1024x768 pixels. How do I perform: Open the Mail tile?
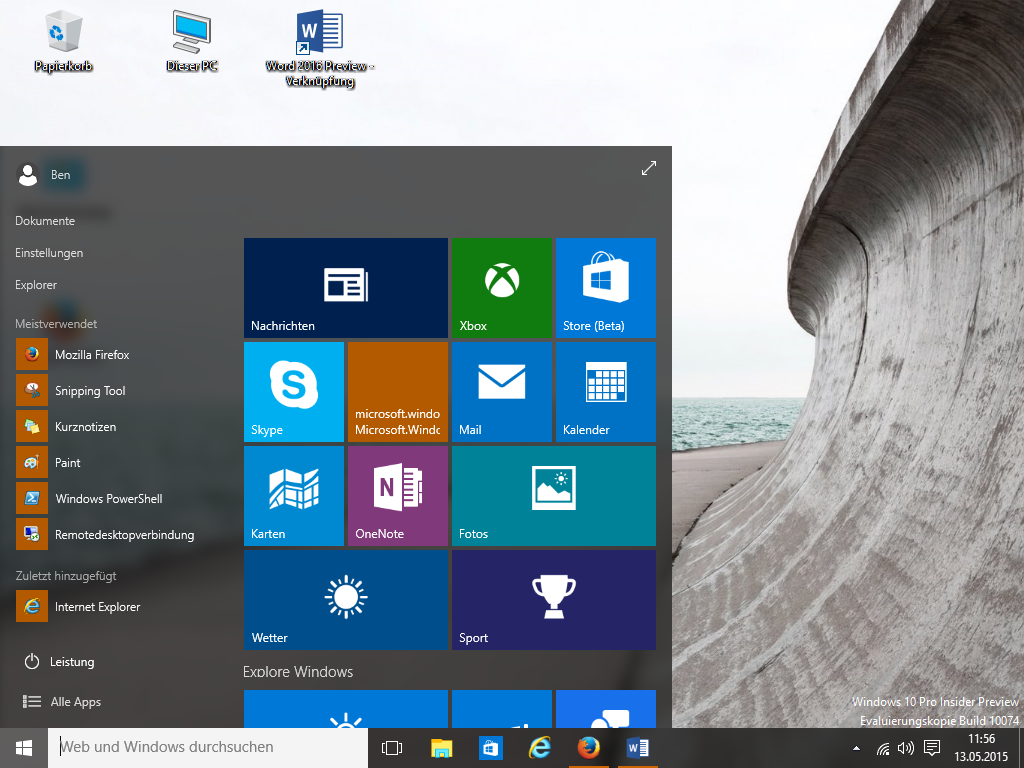pyautogui.click(x=502, y=392)
